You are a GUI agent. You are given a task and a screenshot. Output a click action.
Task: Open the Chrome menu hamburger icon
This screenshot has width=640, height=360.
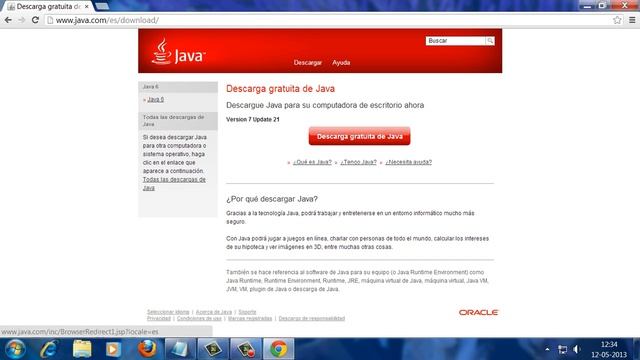(632, 20)
